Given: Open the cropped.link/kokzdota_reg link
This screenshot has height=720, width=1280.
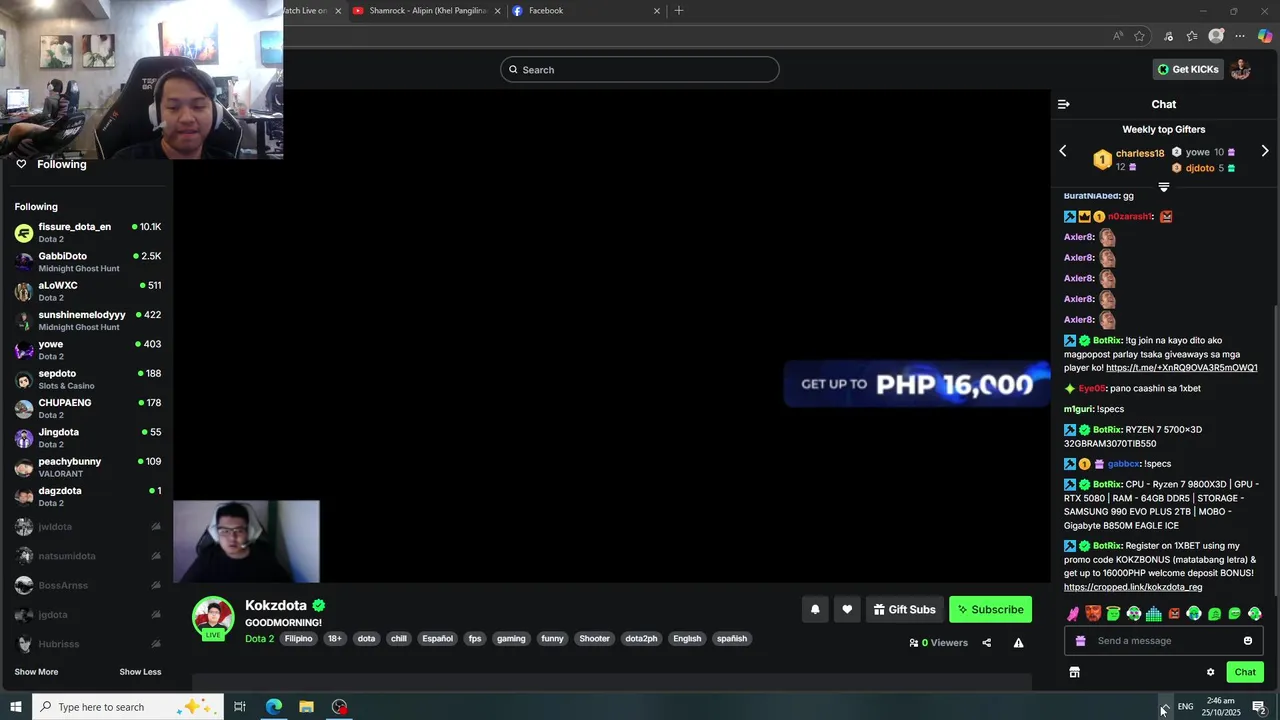Looking at the screenshot, I should click(x=1133, y=587).
